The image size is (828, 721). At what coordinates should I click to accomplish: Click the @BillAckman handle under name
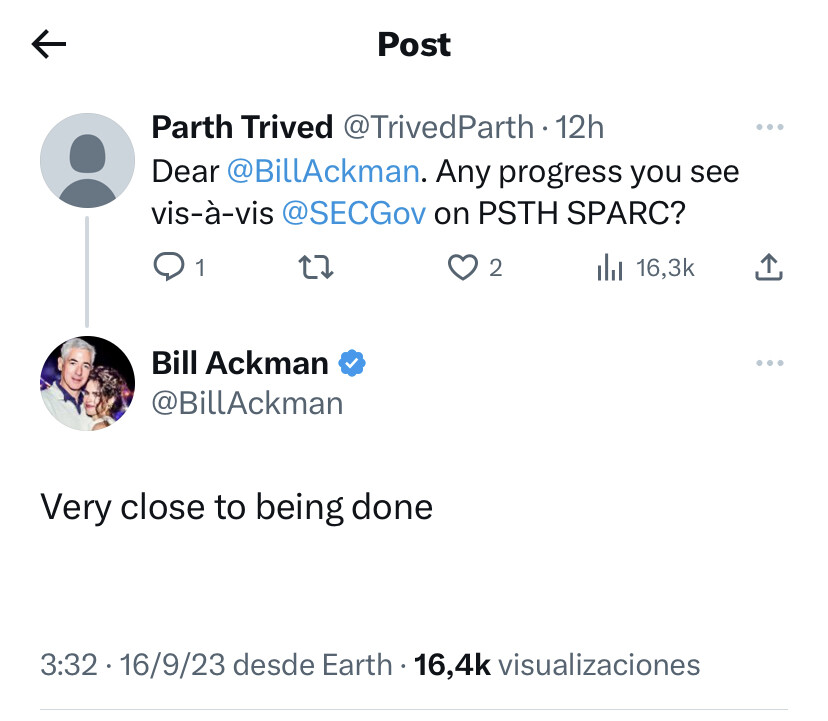247,402
